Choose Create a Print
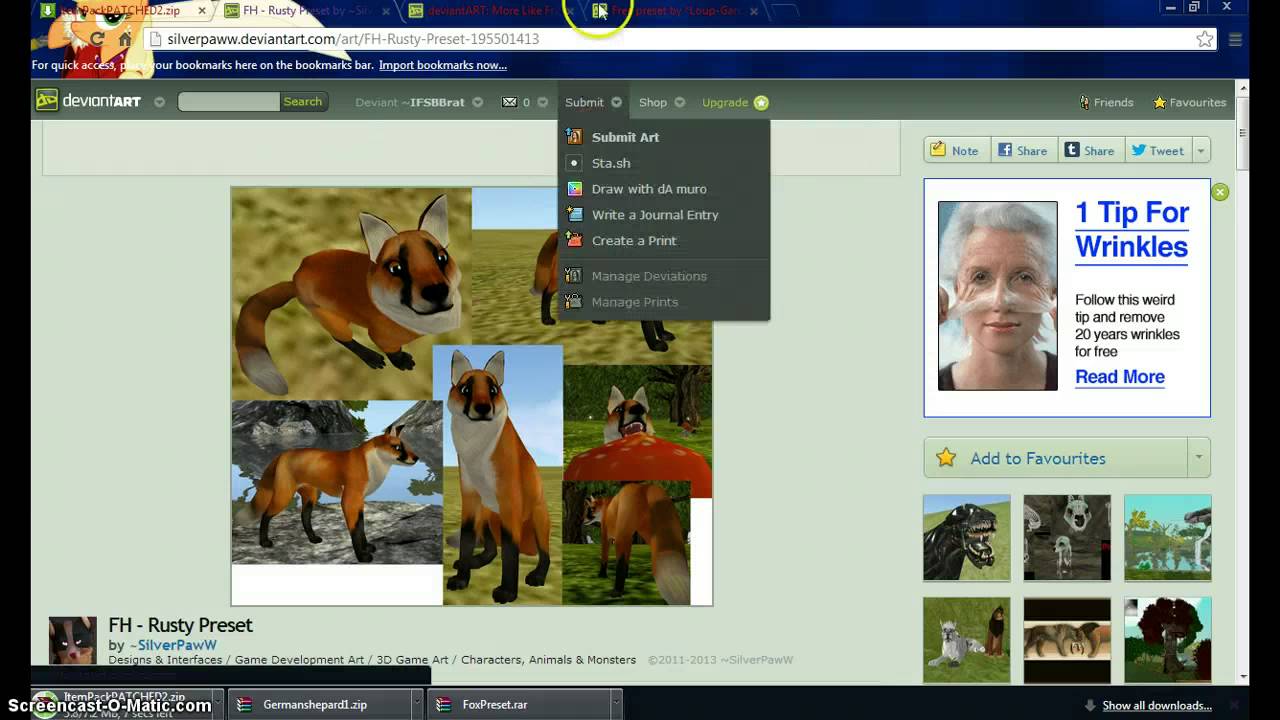 634,241
